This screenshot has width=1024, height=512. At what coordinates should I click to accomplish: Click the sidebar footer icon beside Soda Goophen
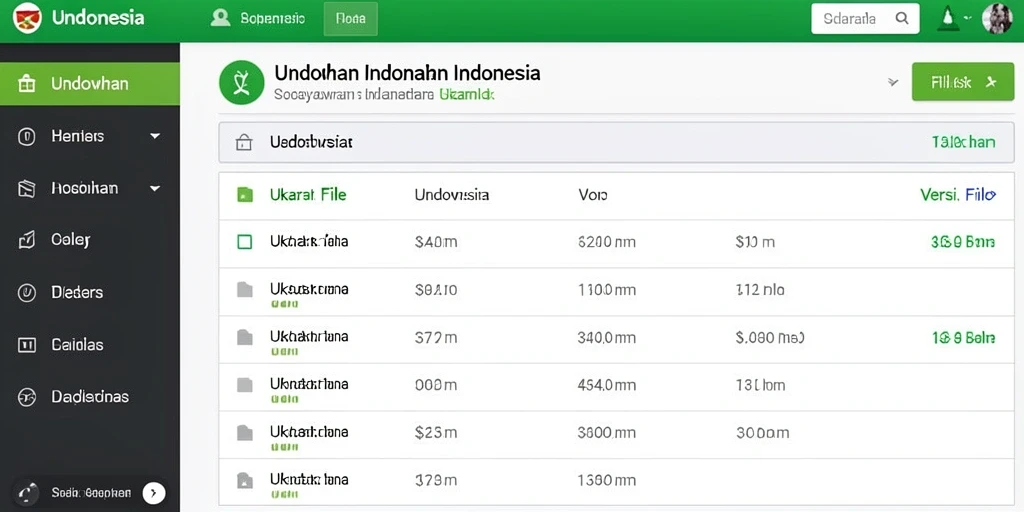point(27,492)
